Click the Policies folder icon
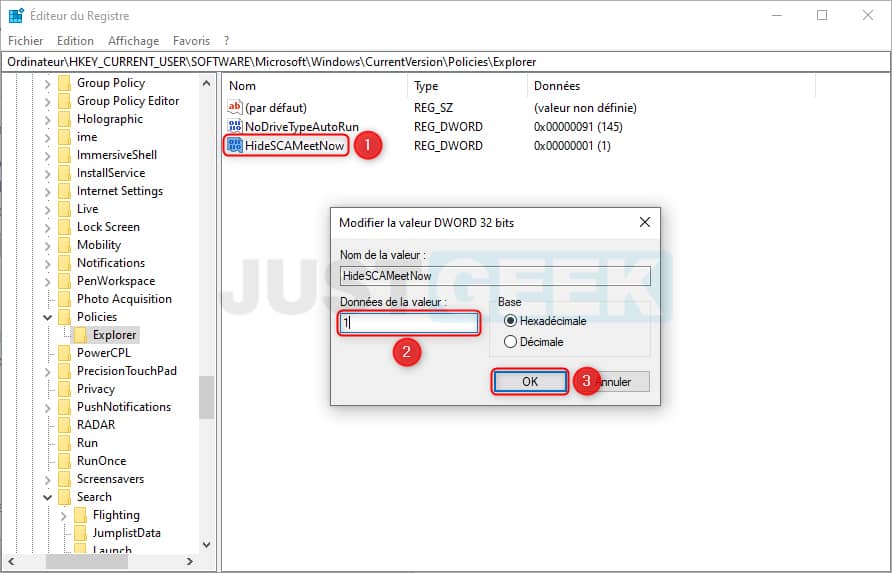Viewport: 892px width, 573px height. coord(65,317)
